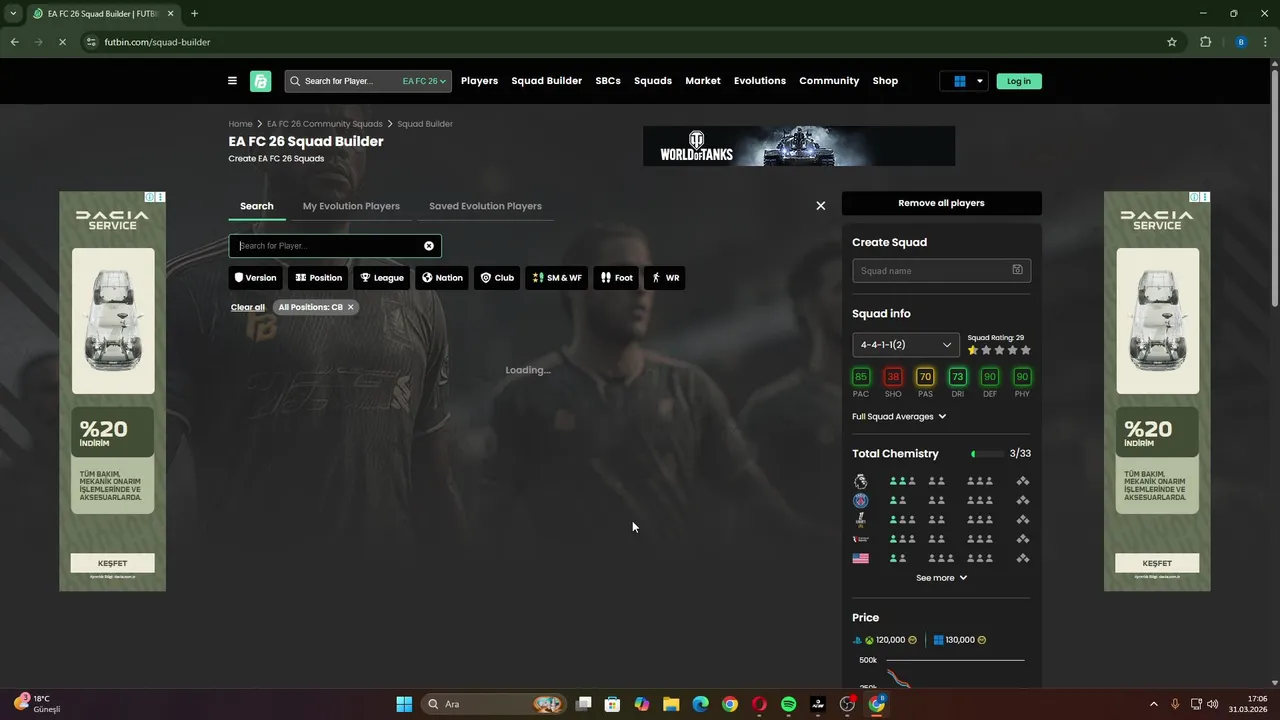Screen dimensions: 1280x720
Task: Click the World of Tanks banner ad
Action: [x=799, y=146]
